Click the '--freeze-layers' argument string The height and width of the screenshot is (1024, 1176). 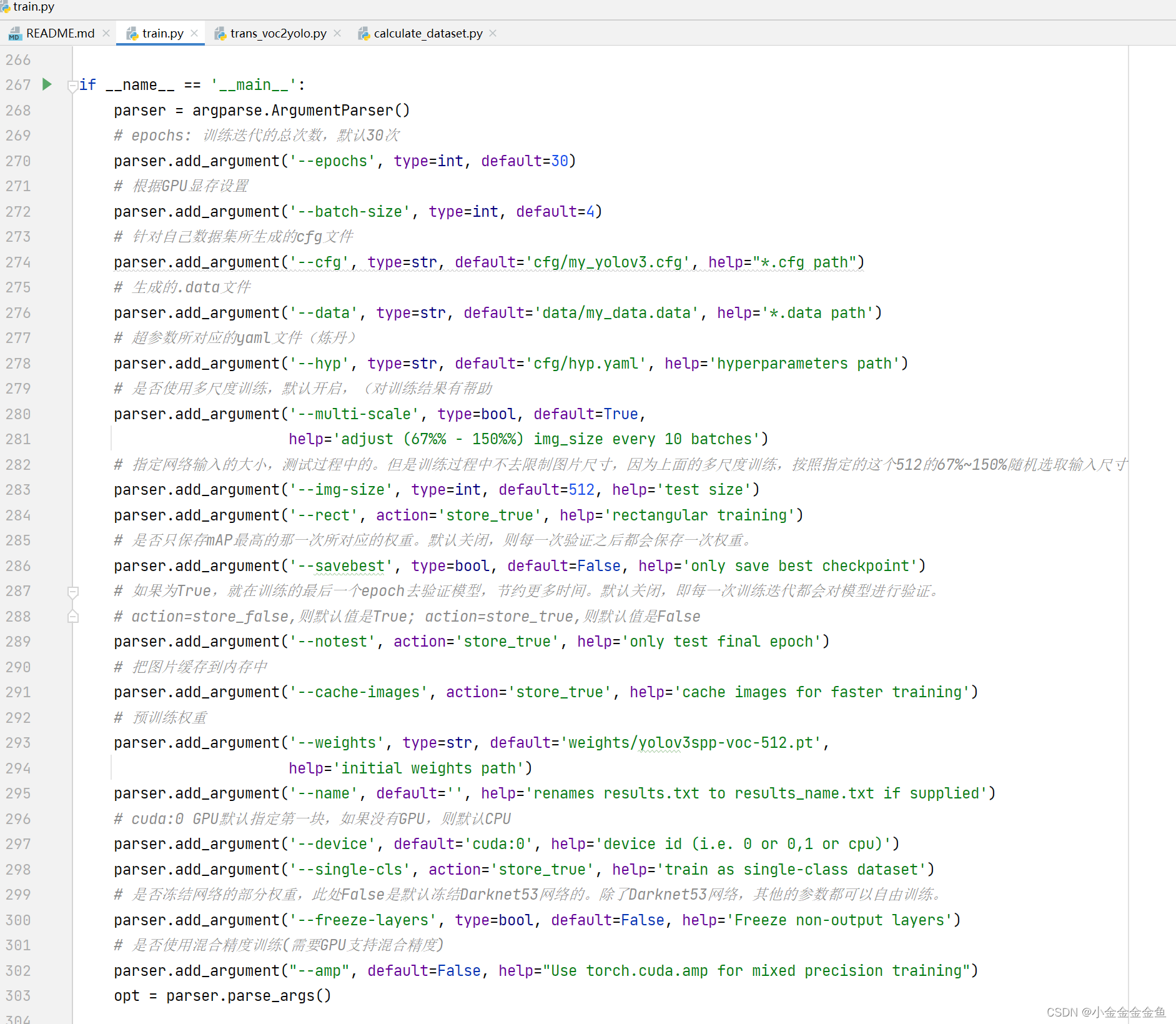click(363, 920)
